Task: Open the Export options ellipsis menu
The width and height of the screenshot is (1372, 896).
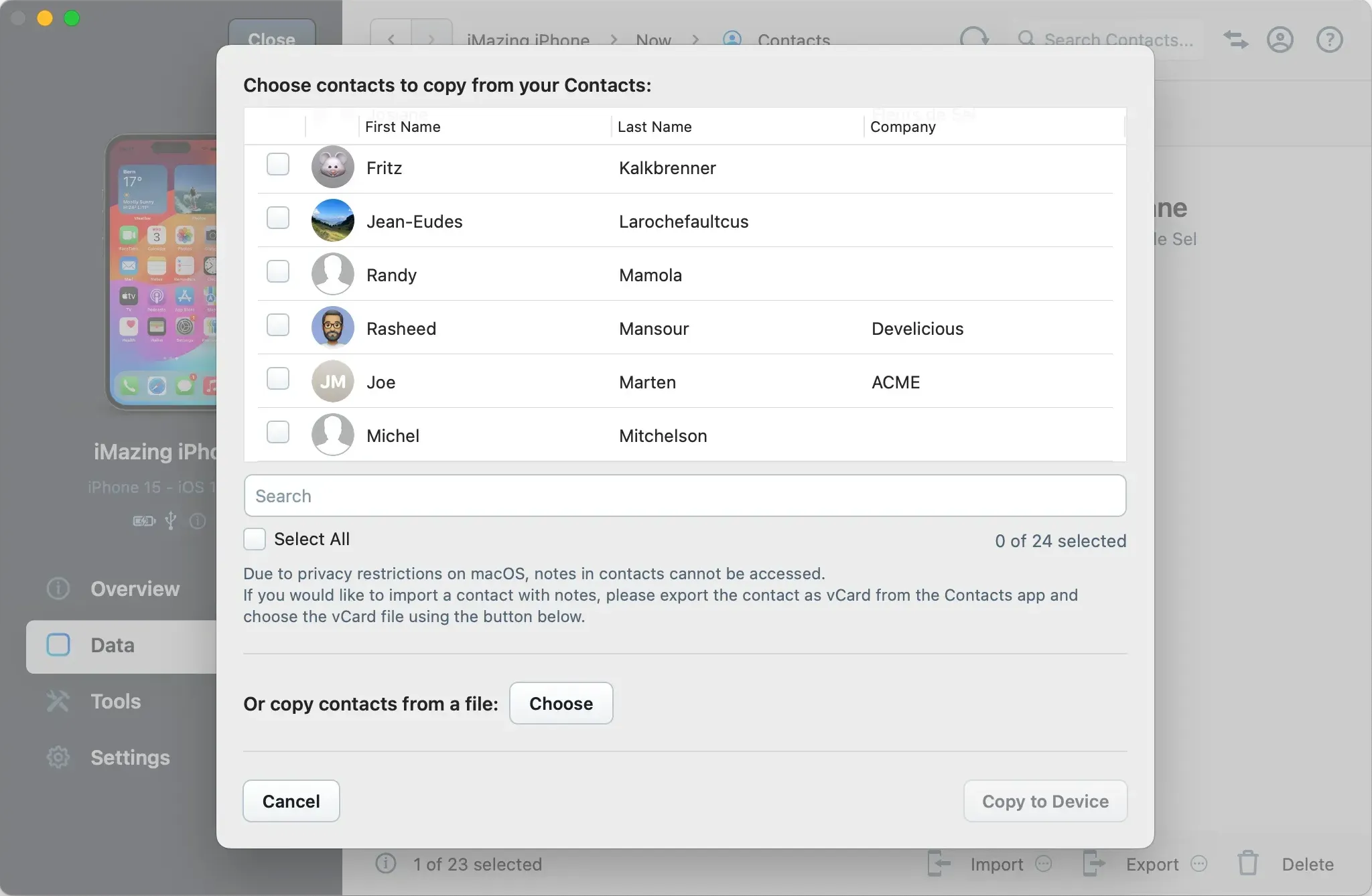Action: [1199, 864]
